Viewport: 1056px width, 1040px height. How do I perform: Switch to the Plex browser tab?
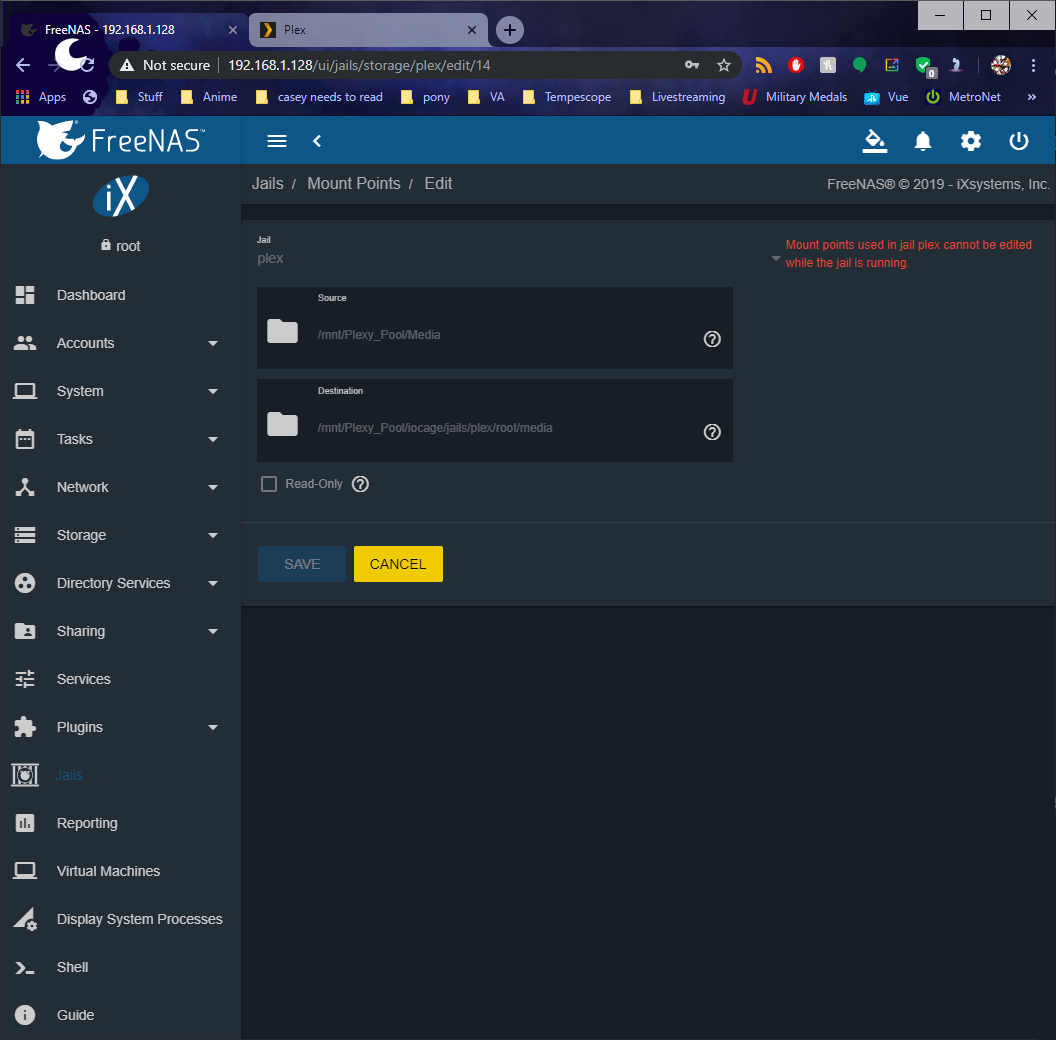(368, 30)
